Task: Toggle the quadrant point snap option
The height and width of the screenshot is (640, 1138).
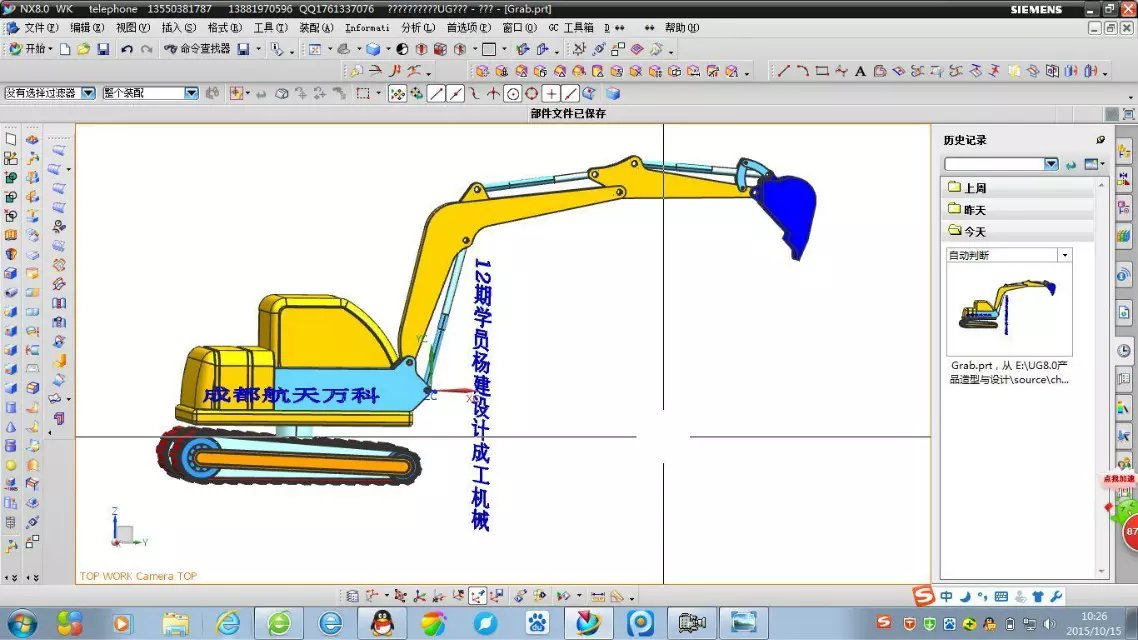Action: 531,94
